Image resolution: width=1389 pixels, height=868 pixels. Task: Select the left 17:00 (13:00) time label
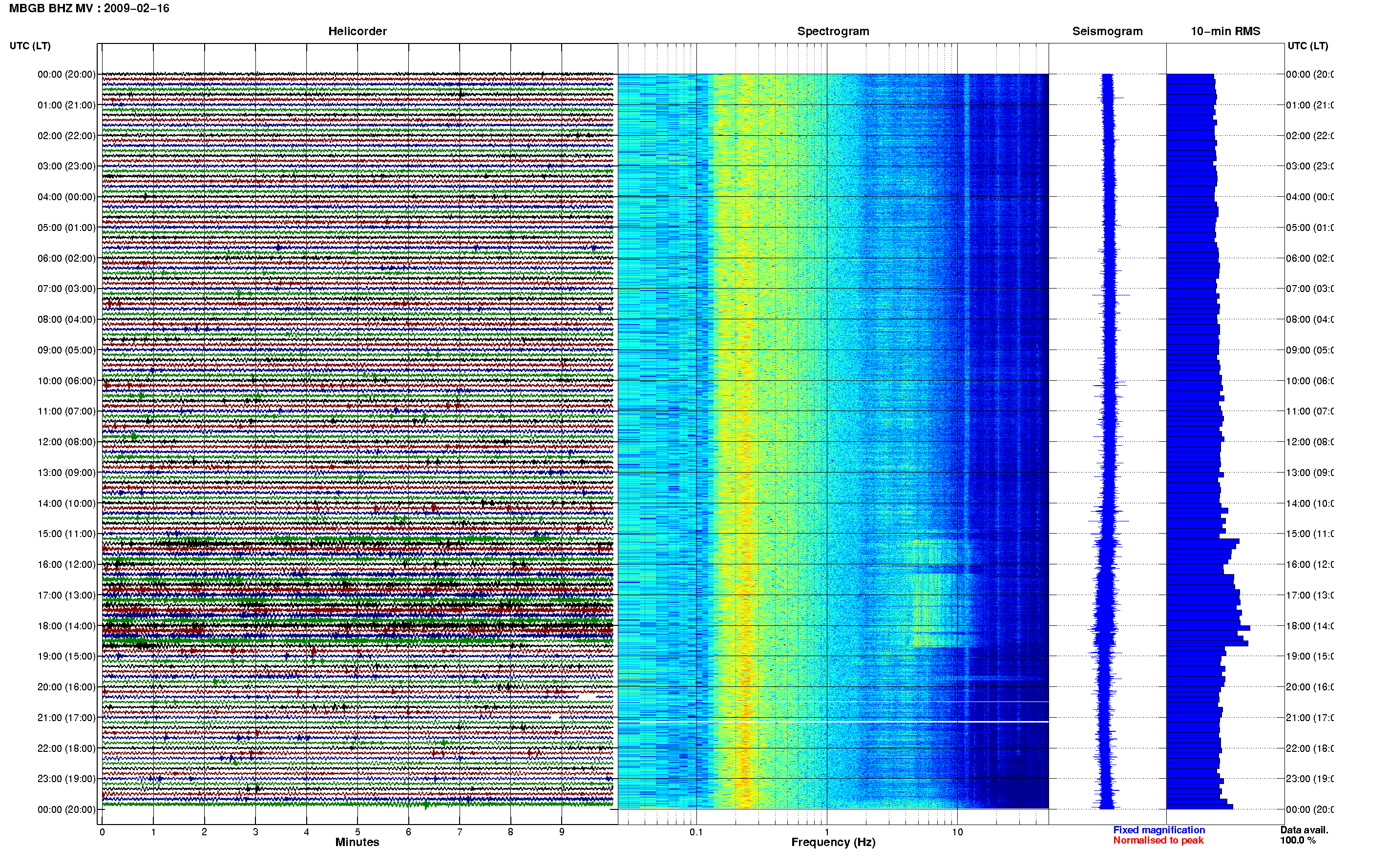(66, 595)
